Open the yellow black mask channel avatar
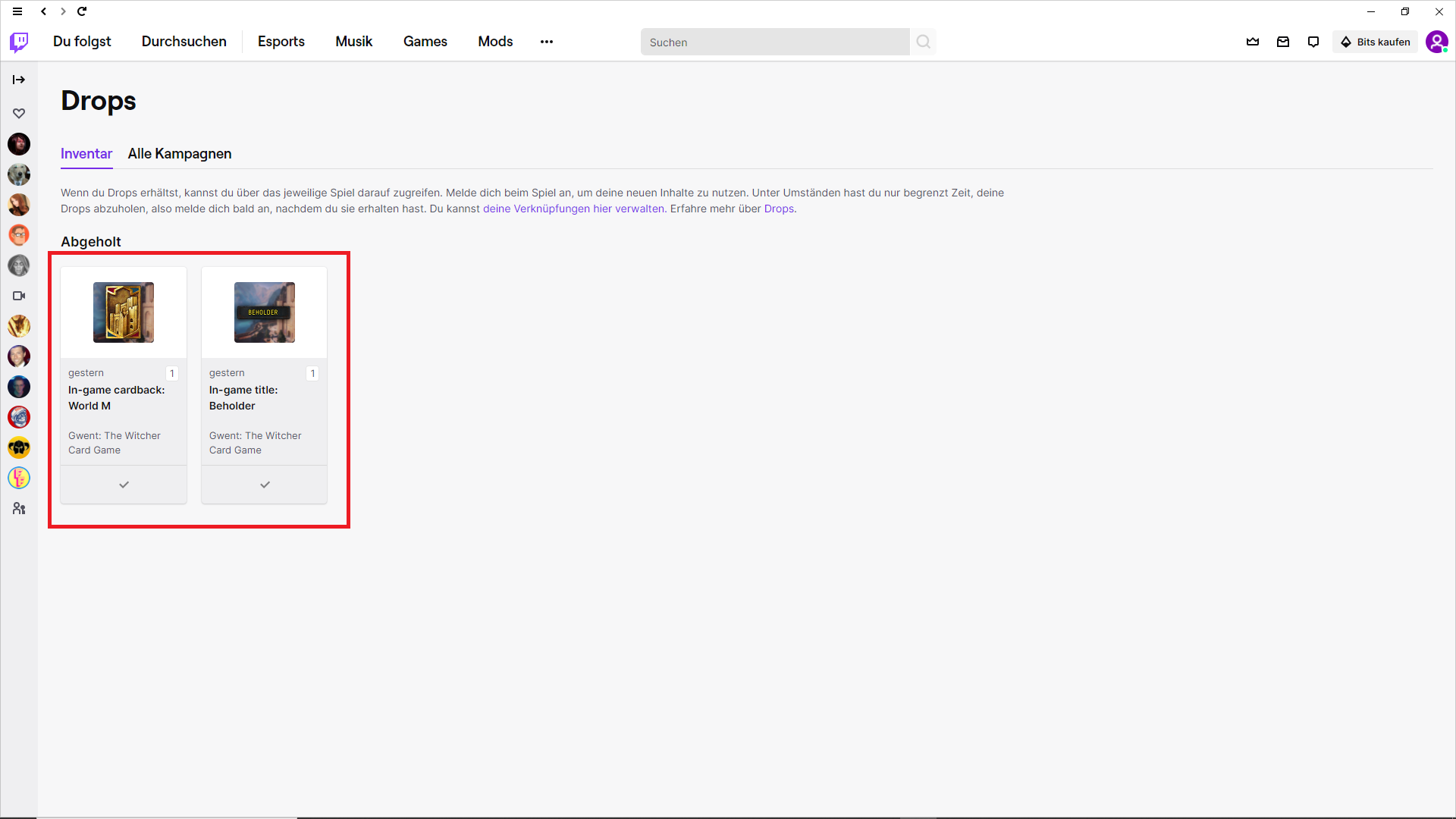Viewport: 1456px width, 819px height. (x=19, y=447)
